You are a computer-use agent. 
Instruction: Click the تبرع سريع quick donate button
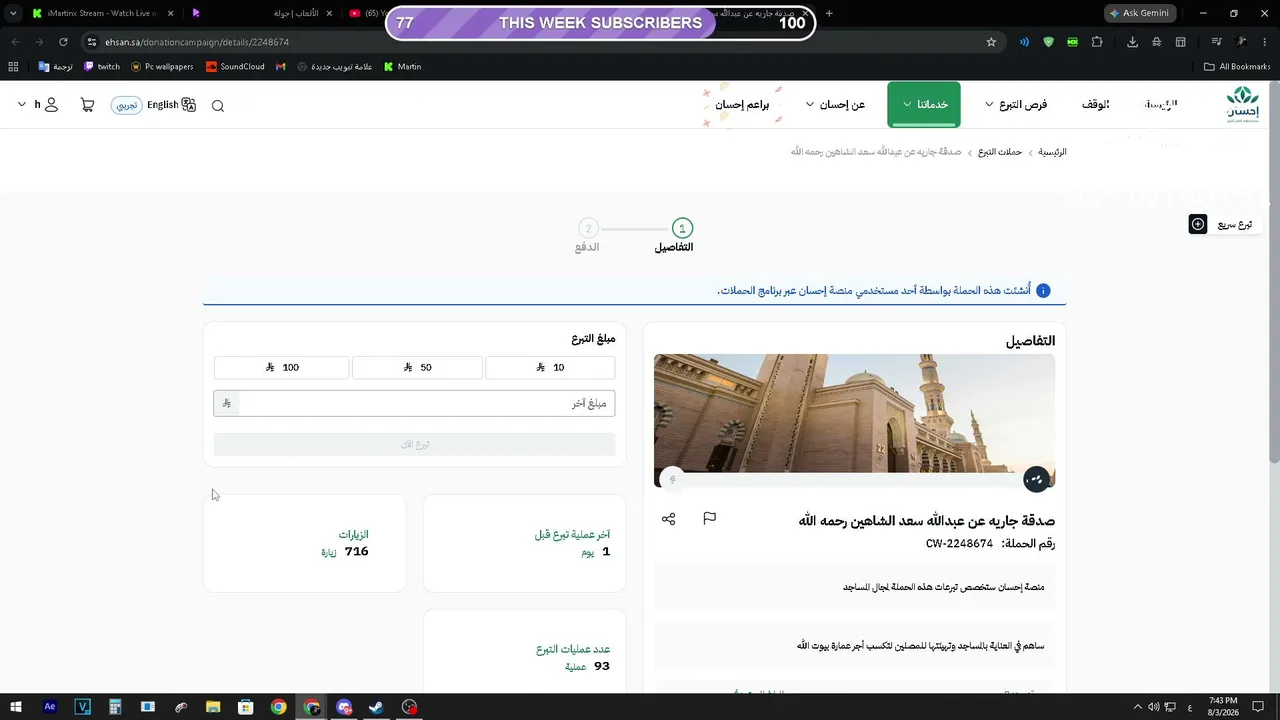1224,224
